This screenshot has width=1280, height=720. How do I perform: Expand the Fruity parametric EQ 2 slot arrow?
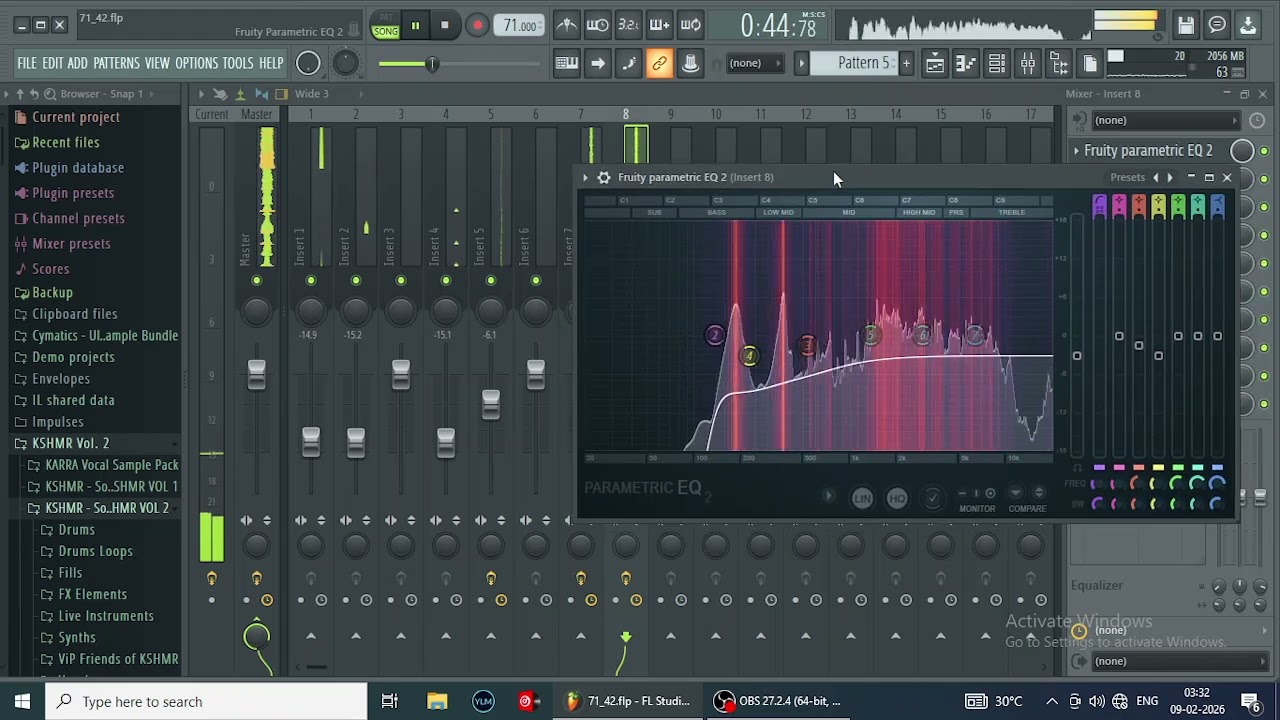1077,151
